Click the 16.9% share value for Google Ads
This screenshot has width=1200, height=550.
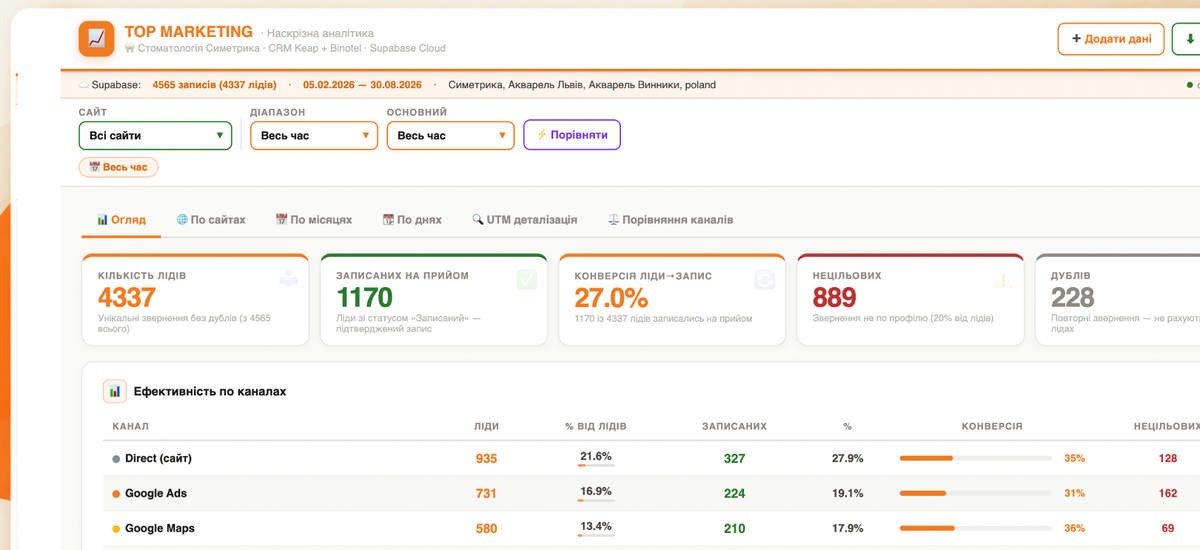(596, 491)
